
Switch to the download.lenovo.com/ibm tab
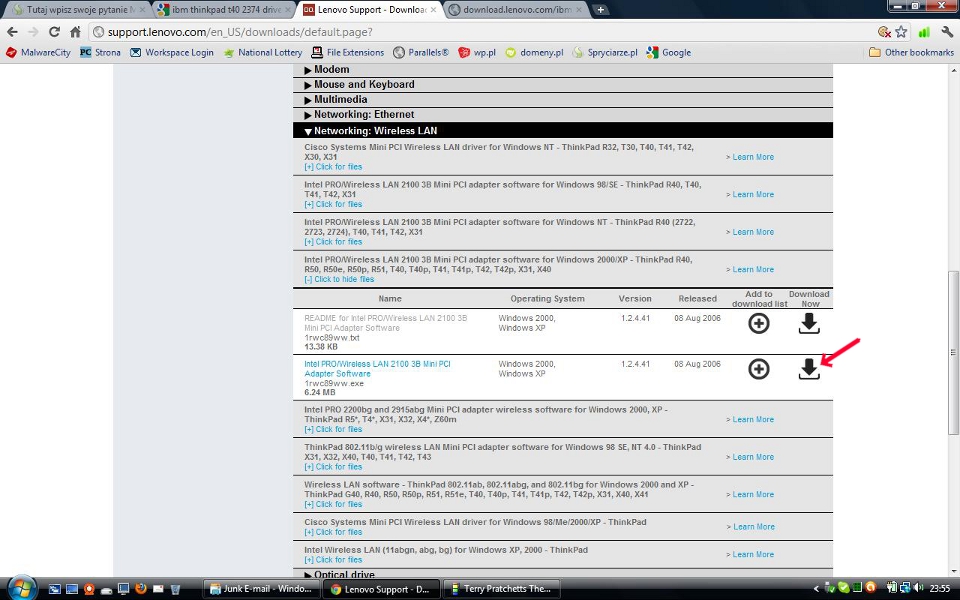click(515, 10)
